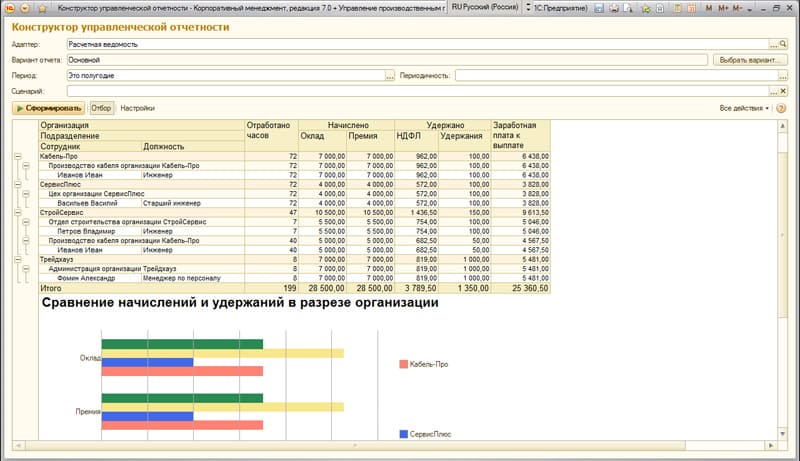
Task: Click the M memory button
Action: click(x=709, y=8)
